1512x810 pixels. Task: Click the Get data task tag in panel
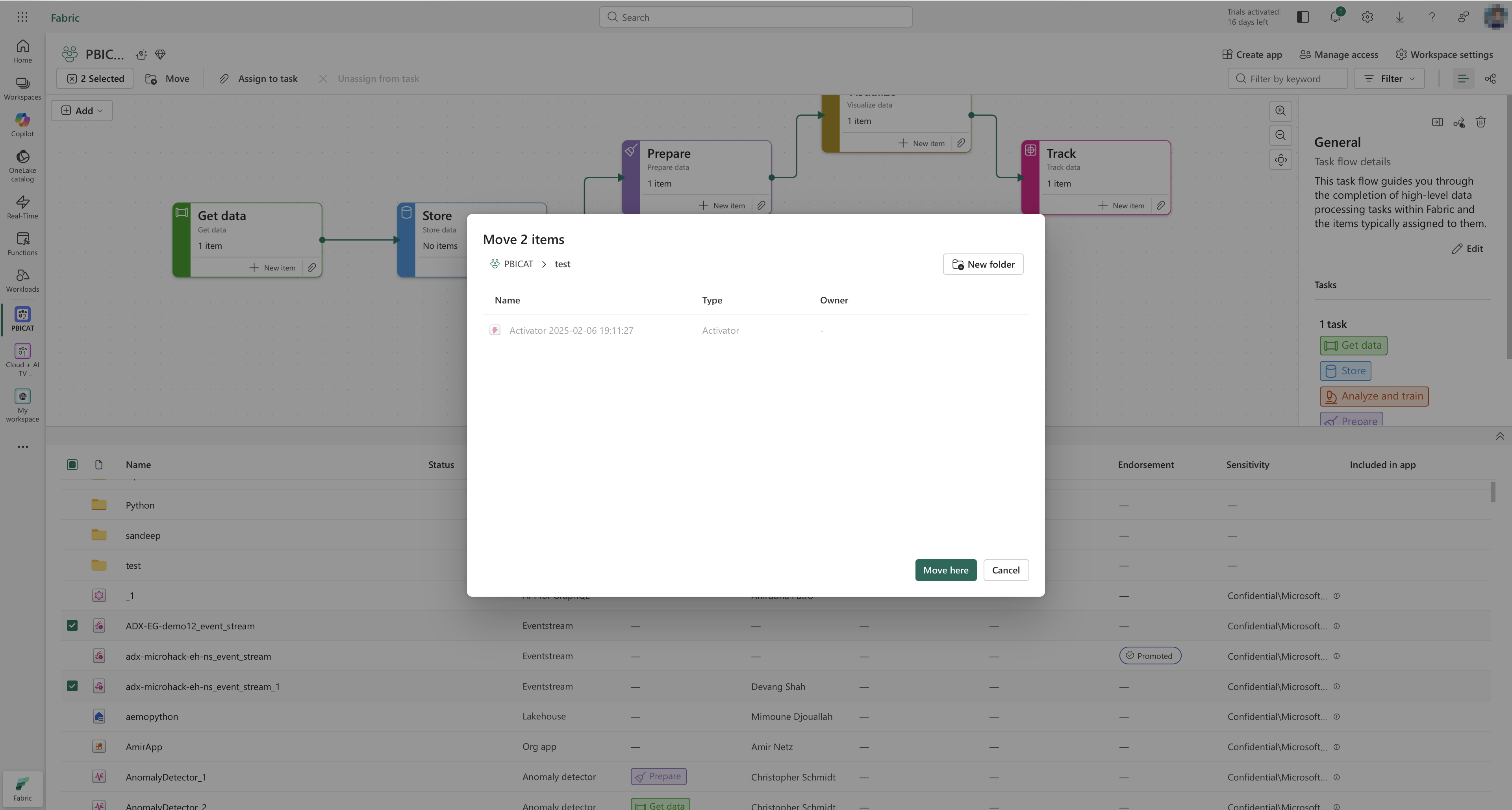pos(1353,346)
